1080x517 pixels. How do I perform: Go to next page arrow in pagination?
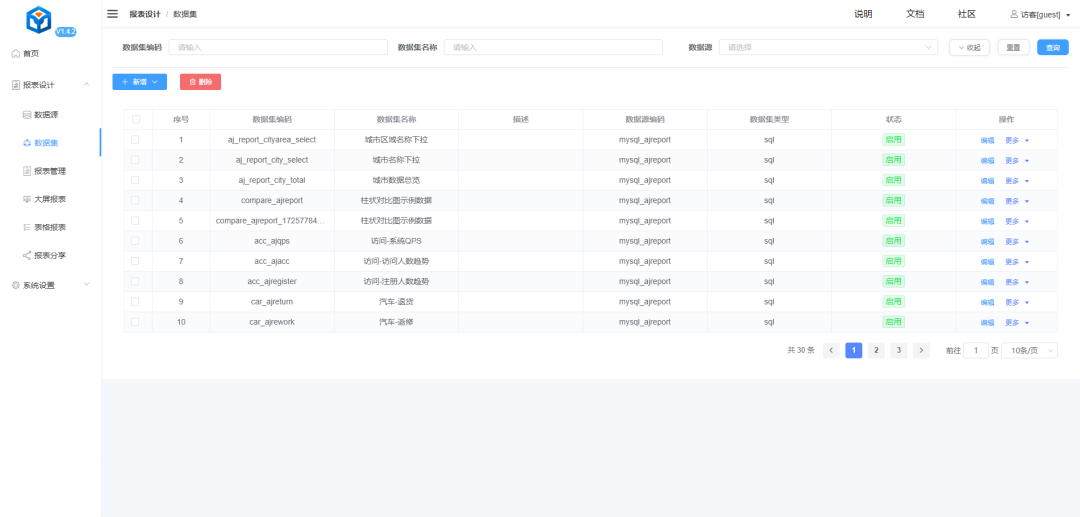(921, 350)
